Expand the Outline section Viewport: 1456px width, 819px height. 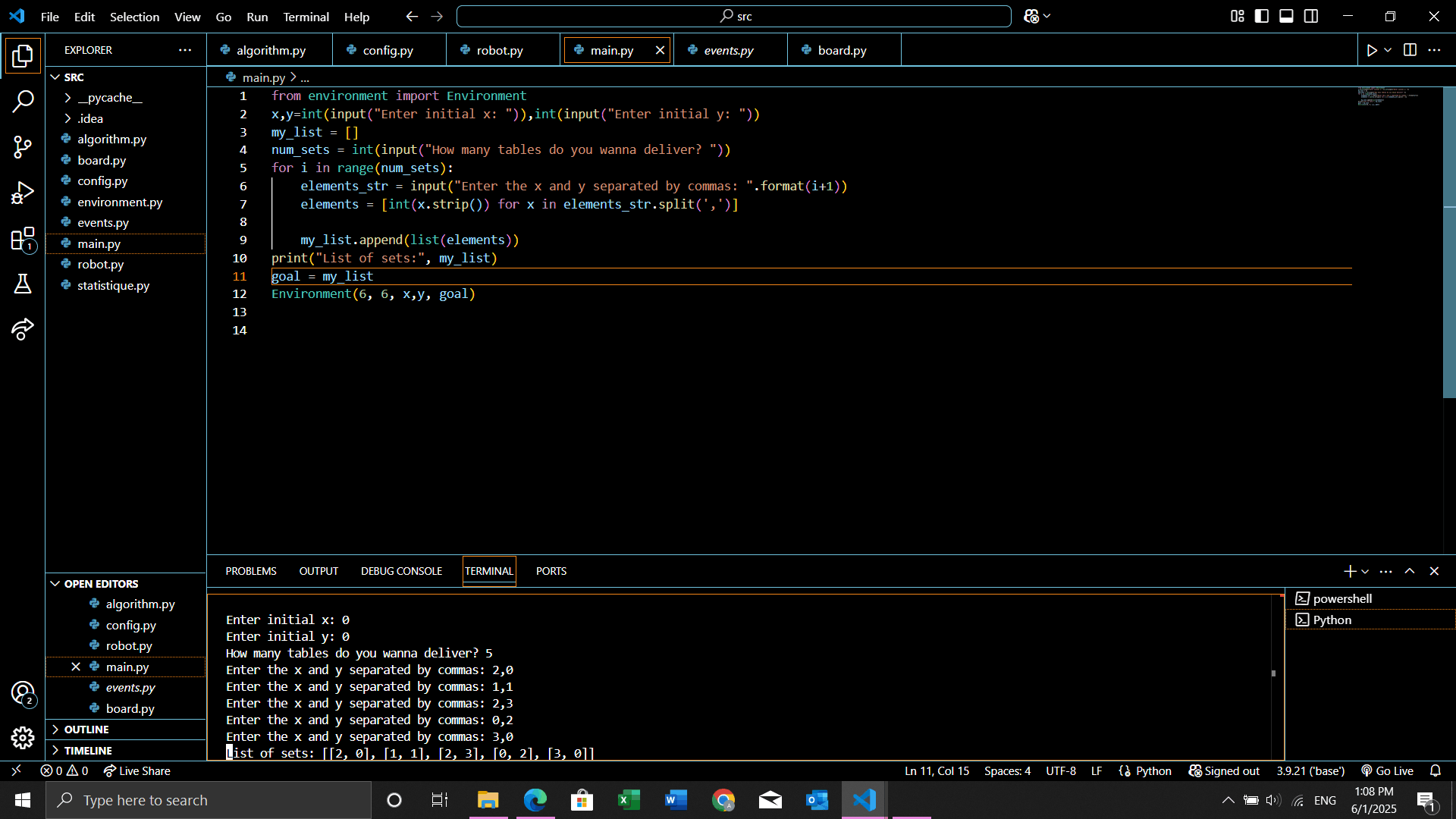[86, 730]
